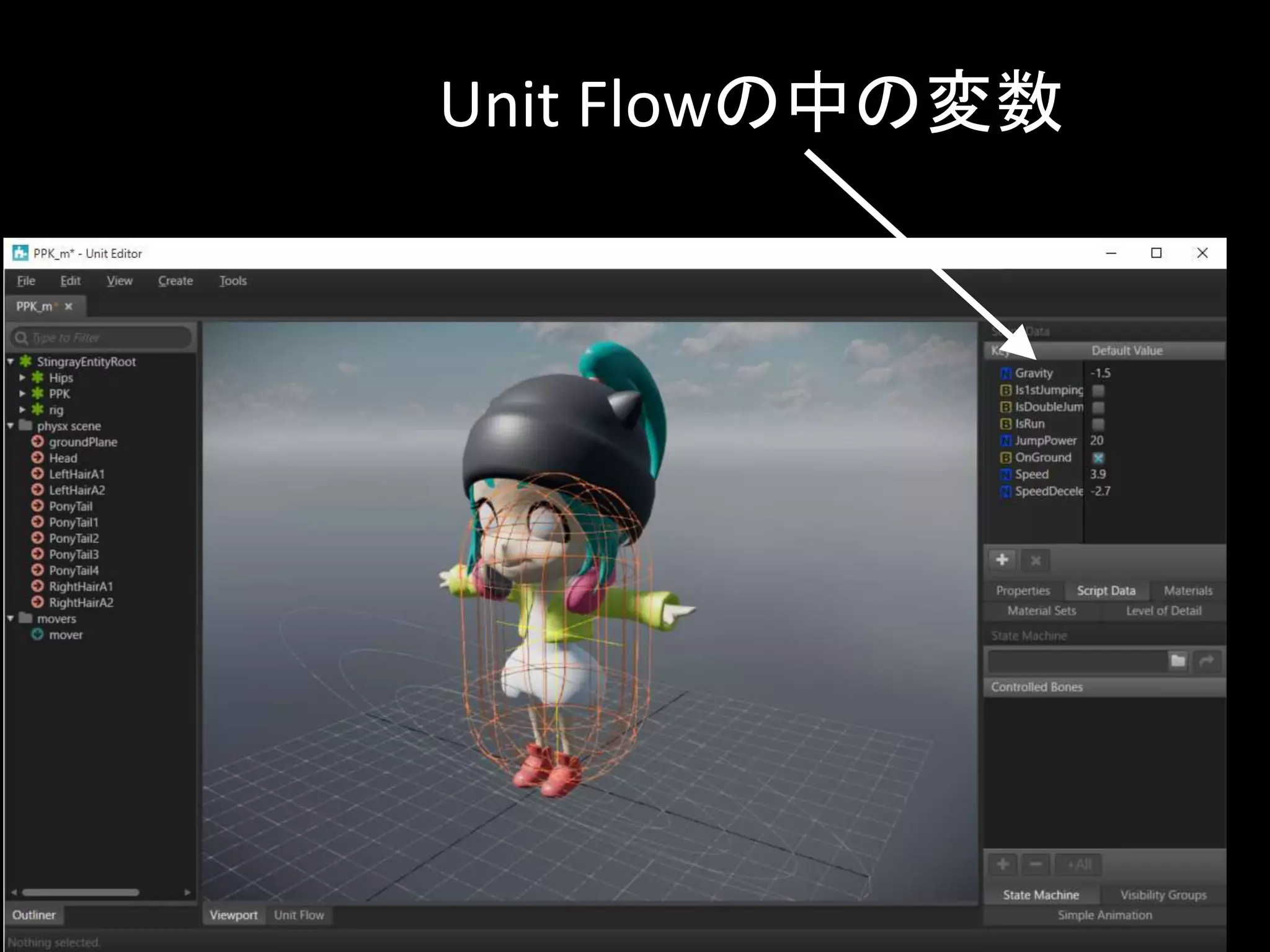Click the physx scene folder icon
This screenshot has width=1270, height=952.
click(25, 425)
